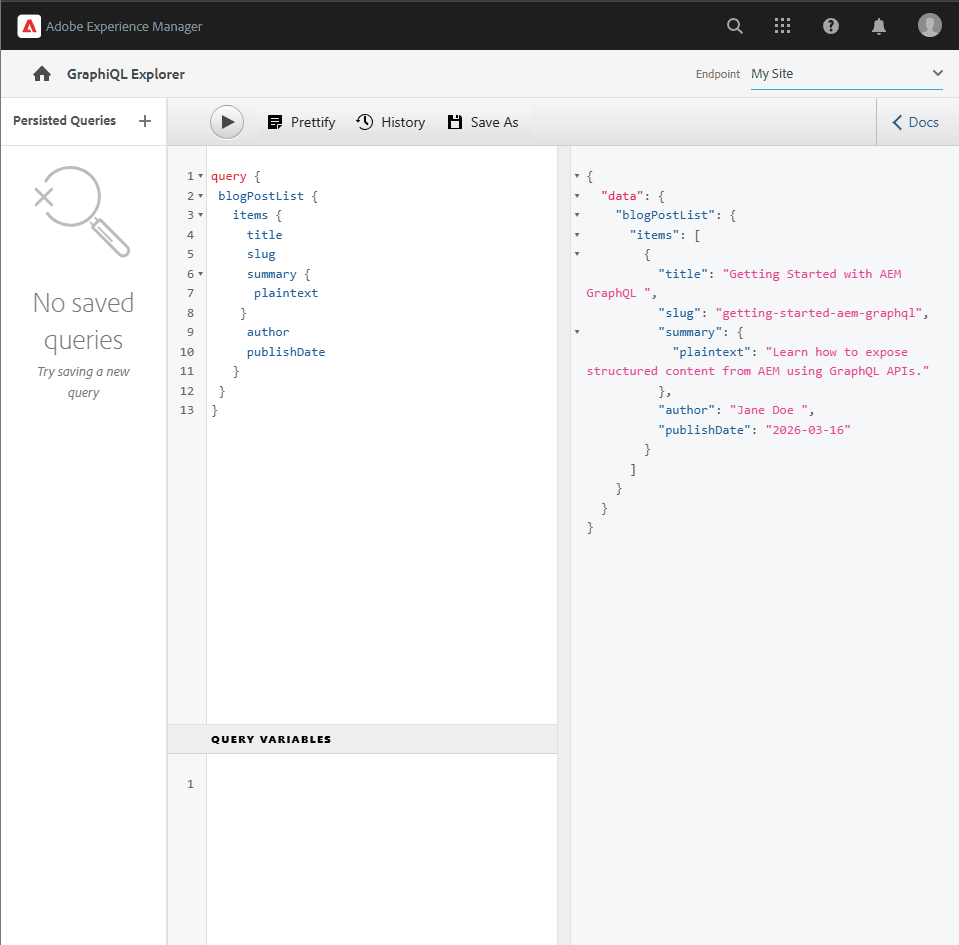This screenshot has width=959, height=945.
Task: Open the Endpoint My Site dropdown
Action: coord(846,74)
